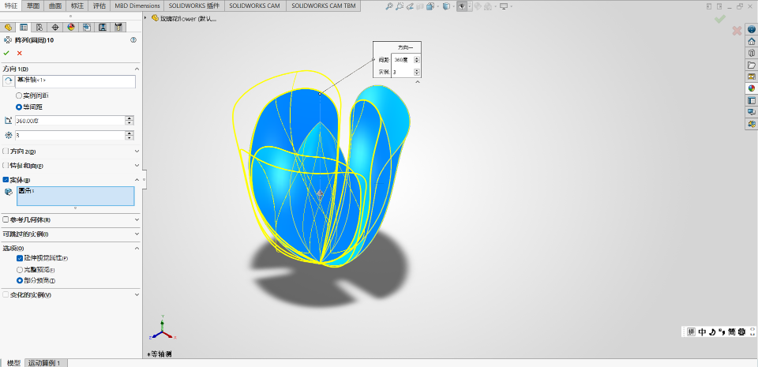Open the View Settings monitor icon

(505, 6)
